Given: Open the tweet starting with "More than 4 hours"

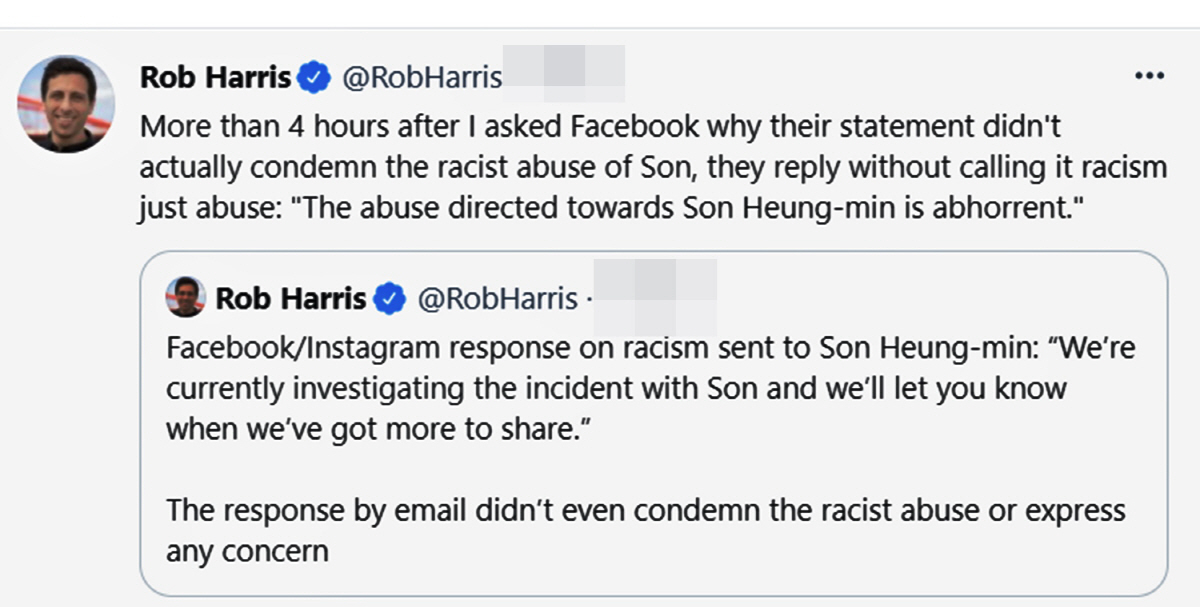Looking at the screenshot, I should (653, 167).
